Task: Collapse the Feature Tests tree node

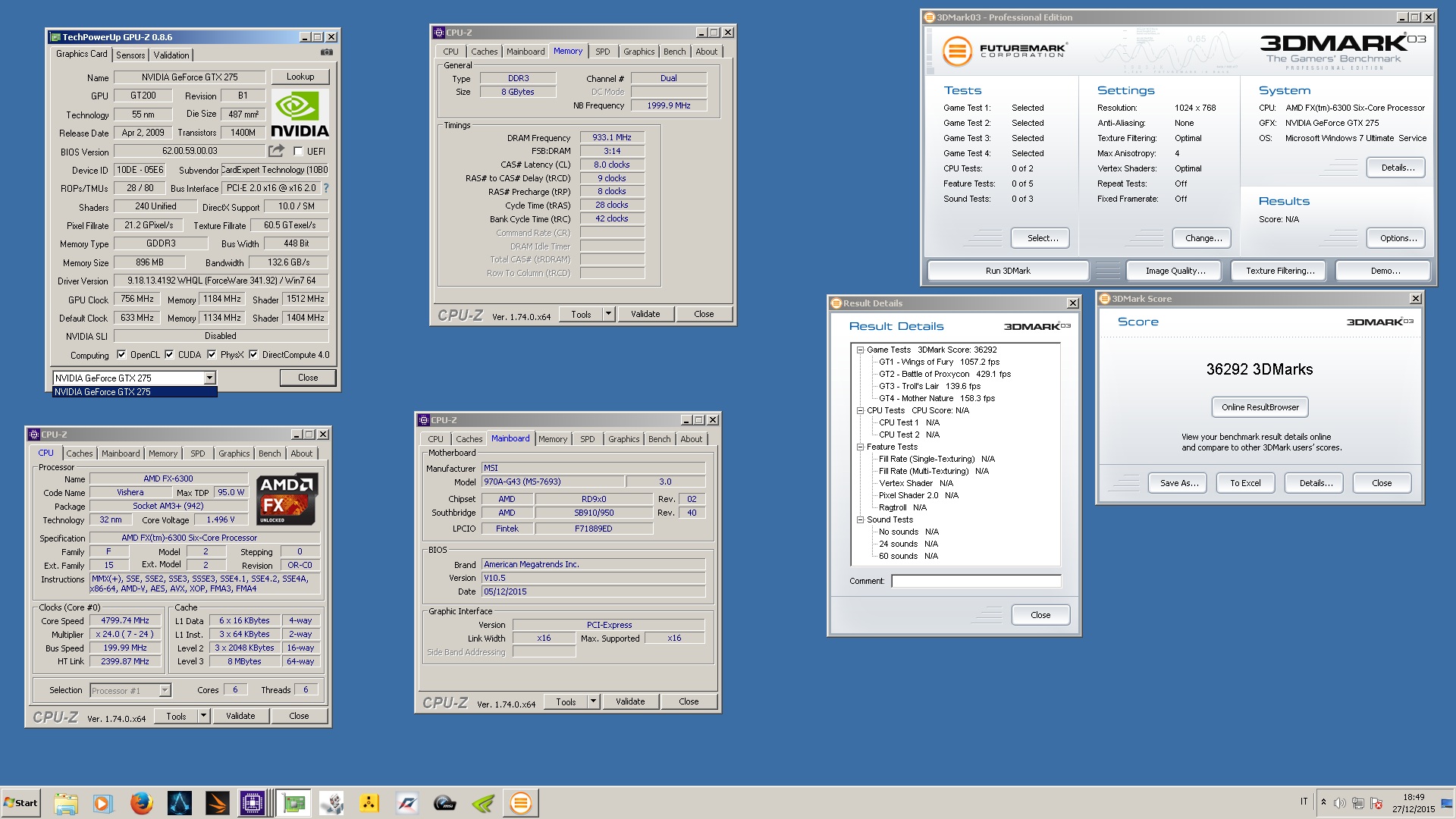Action: (x=861, y=447)
